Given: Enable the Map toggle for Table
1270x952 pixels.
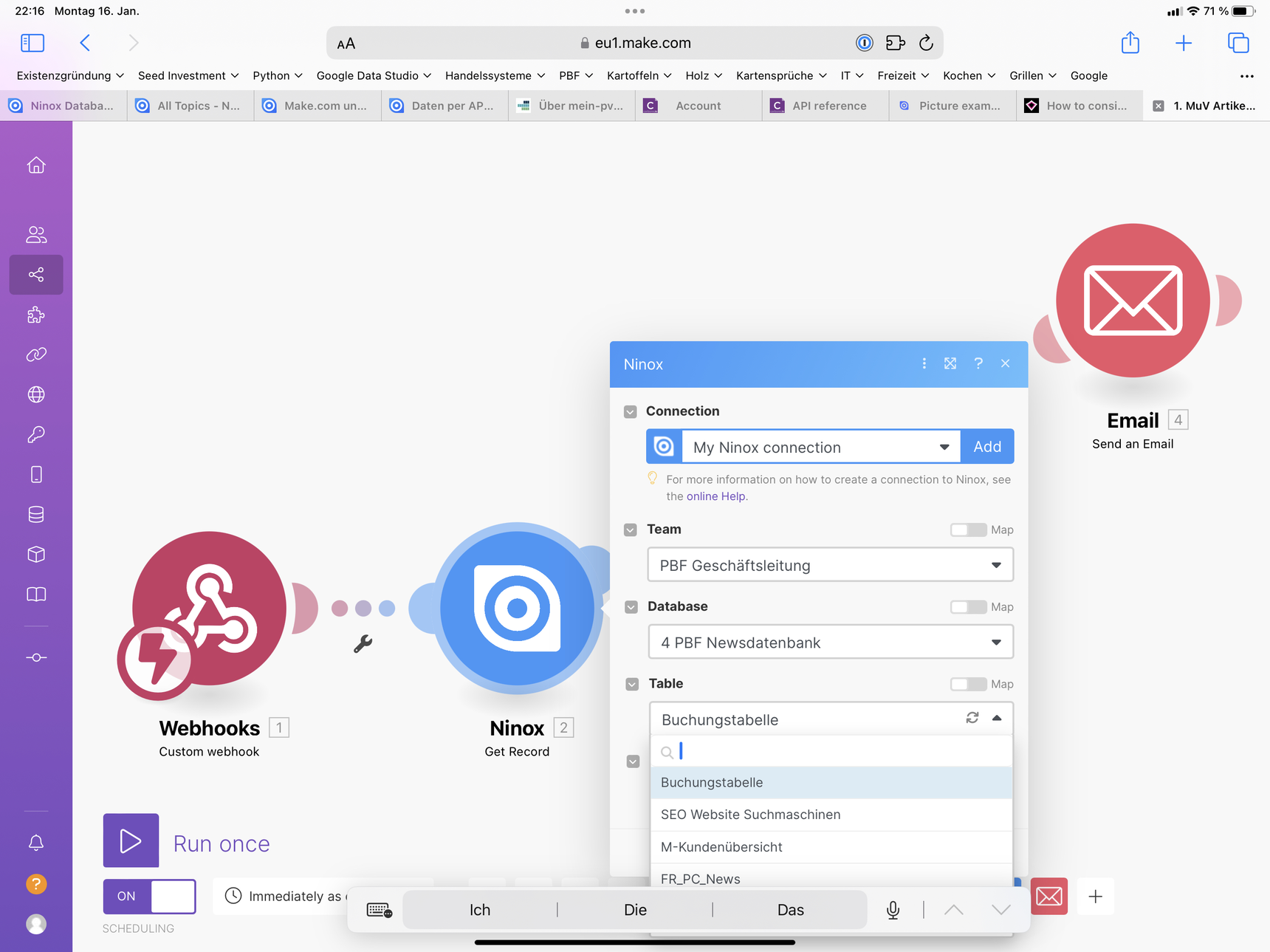Looking at the screenshot, I should tap(969, 684).
